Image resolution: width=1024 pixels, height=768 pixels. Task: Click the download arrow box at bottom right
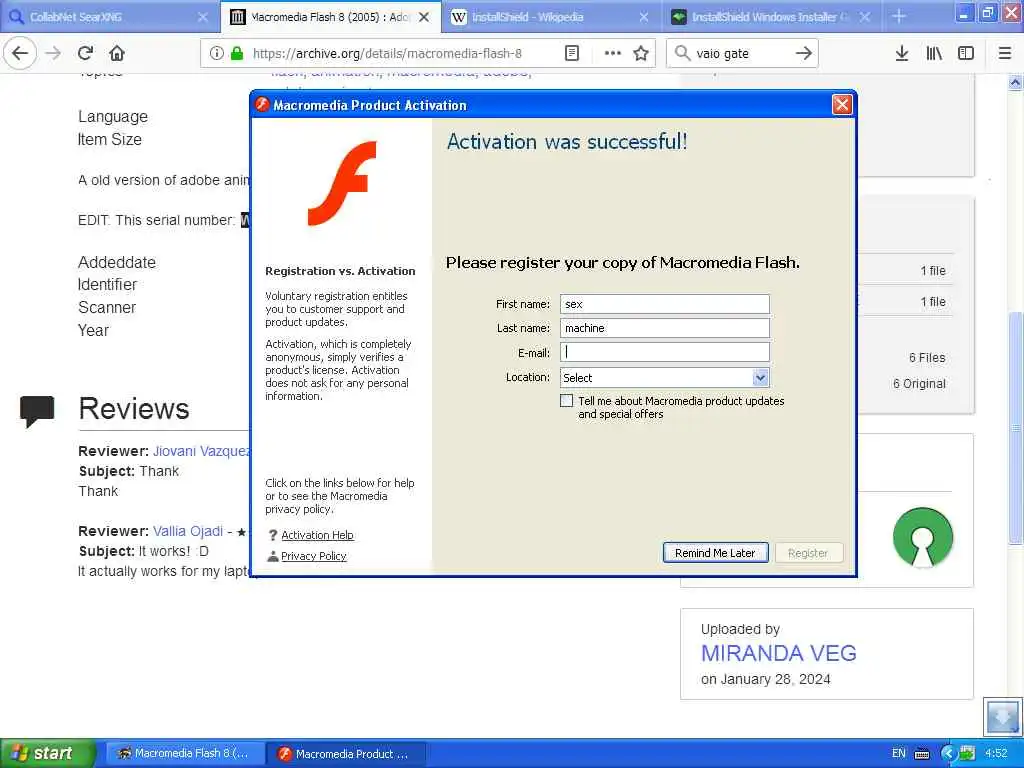coord(1002,717)
